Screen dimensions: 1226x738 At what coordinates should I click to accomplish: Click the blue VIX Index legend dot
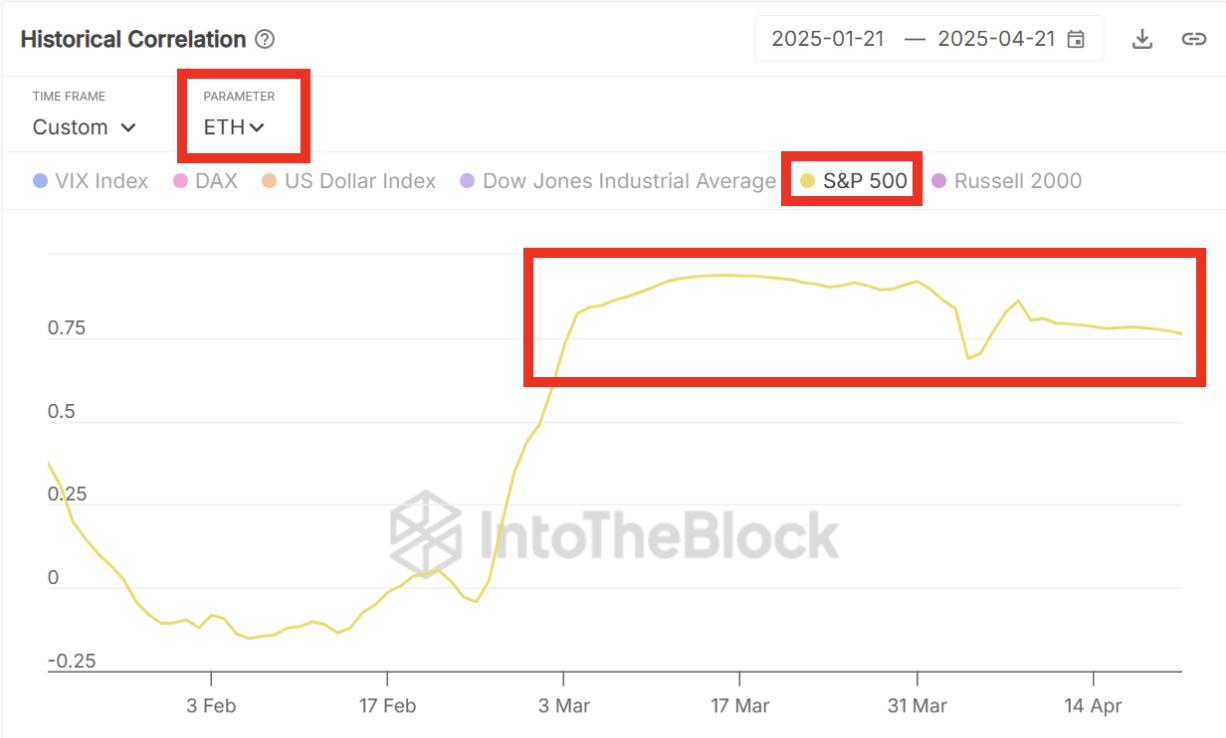38,181
